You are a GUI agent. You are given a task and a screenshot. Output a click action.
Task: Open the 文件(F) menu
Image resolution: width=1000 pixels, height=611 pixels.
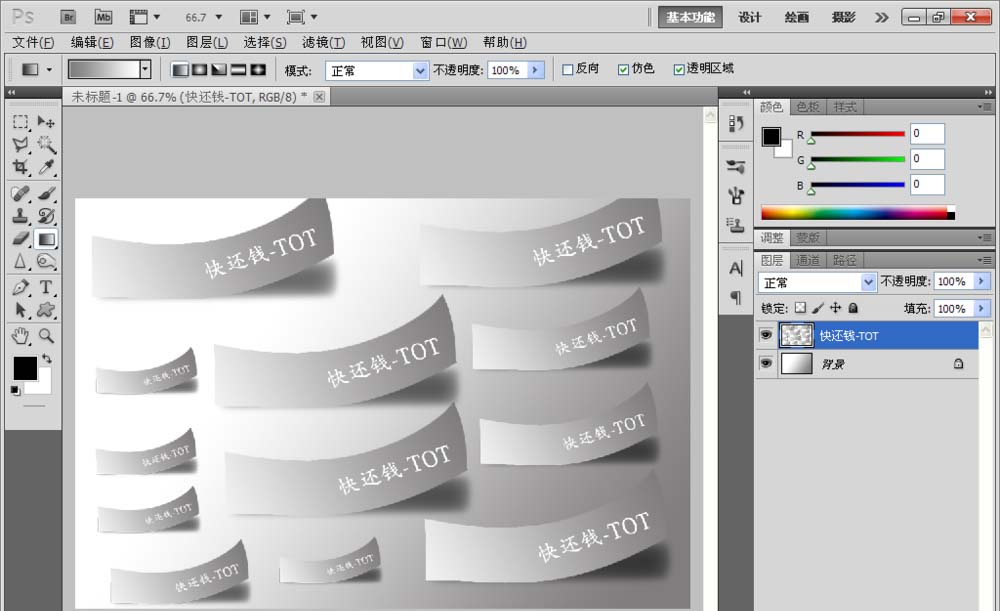point(33,42)
